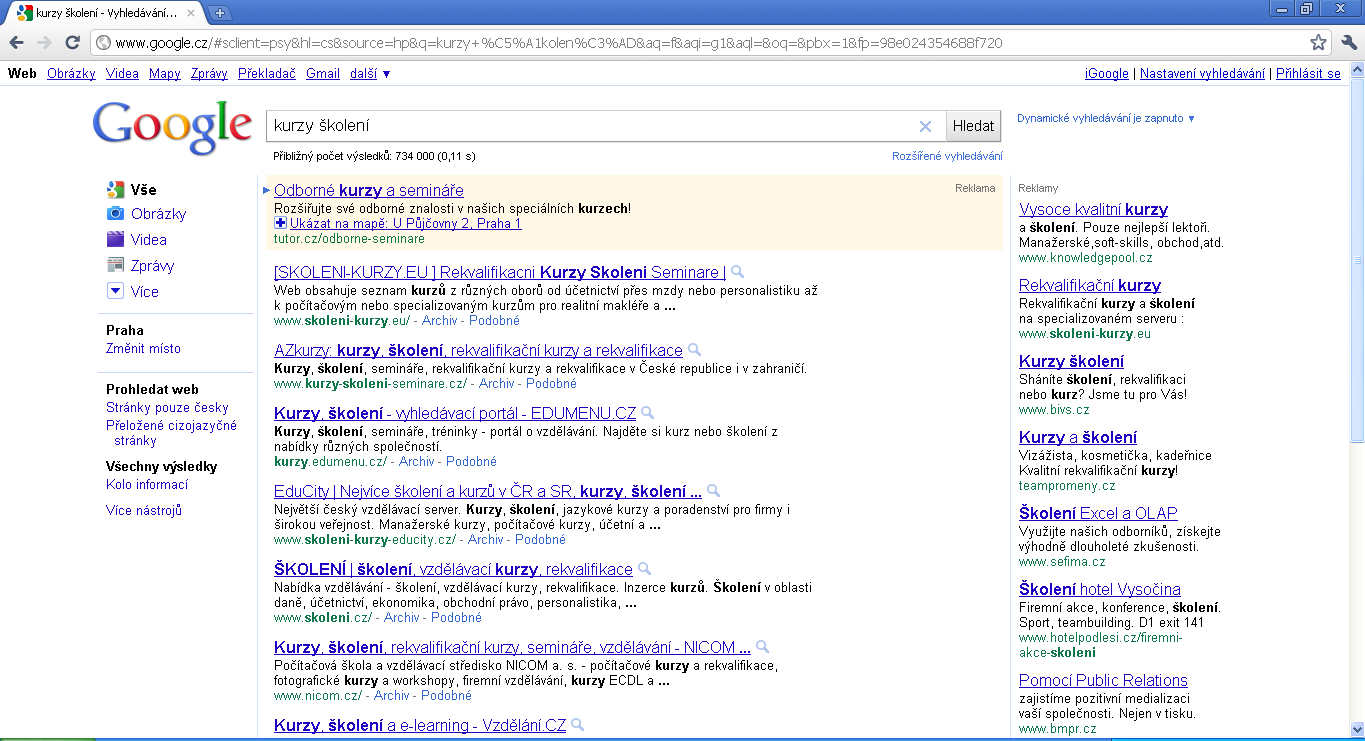Click Změnit místo link
The image size is (1365, 741).
(143, 348)
